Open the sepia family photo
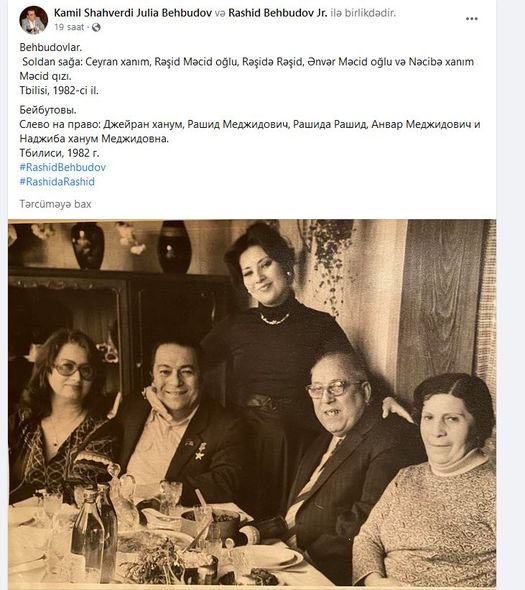 (x=252, y=403)
